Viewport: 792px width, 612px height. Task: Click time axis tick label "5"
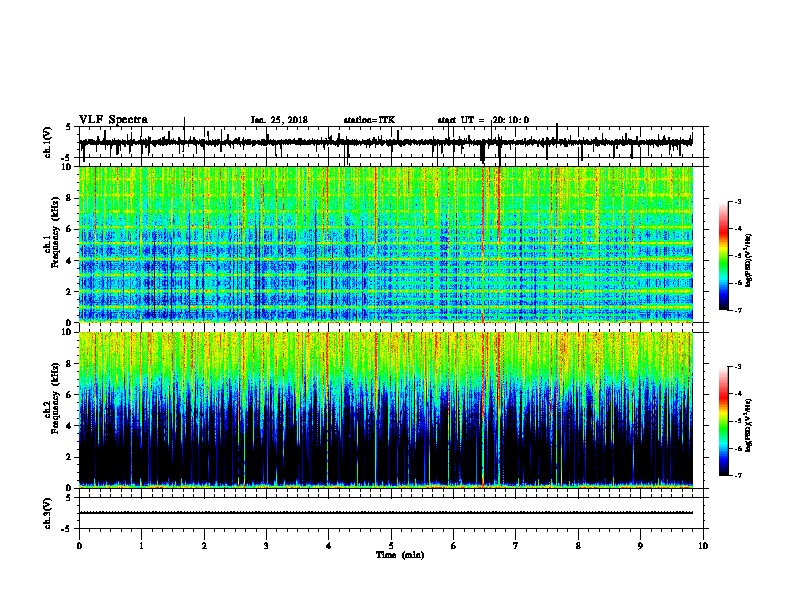(x=391, y=546)
